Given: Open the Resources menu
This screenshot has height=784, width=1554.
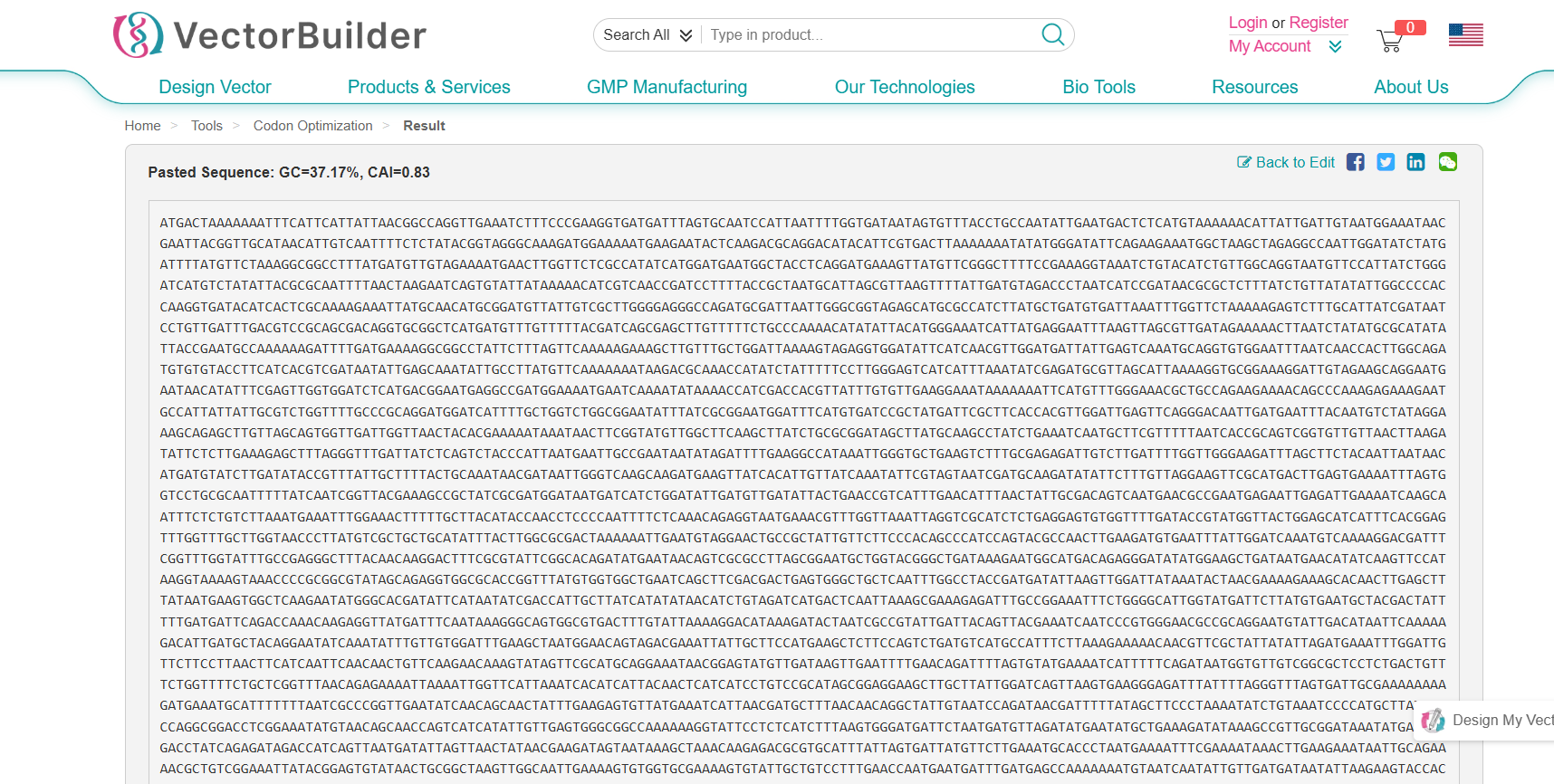Looking at the screenshot, I should click(x=1254, y=87).
